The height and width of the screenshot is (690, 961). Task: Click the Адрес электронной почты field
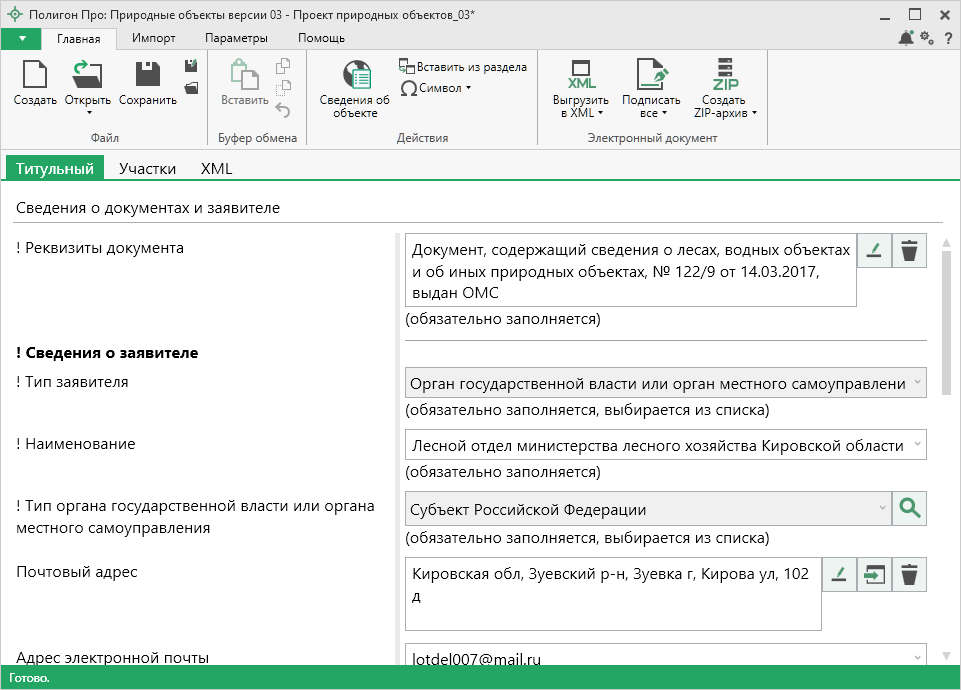coord(658,658)
